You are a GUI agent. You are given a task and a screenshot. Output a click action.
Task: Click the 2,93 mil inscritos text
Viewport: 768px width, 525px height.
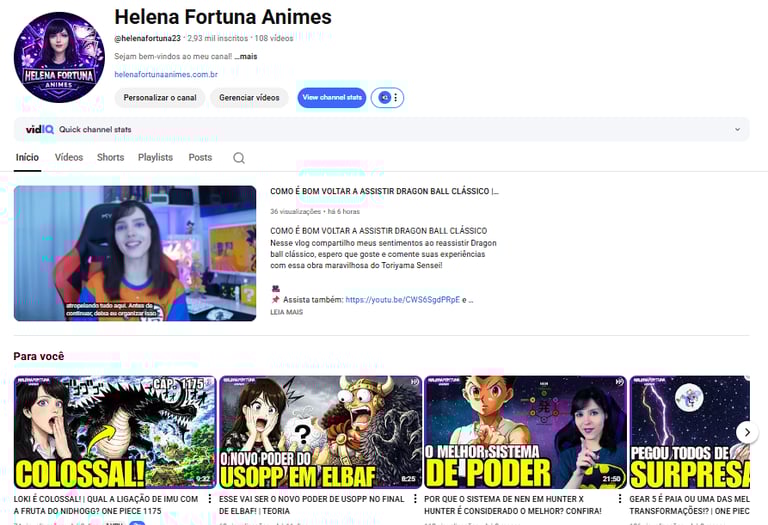(217, 38)
